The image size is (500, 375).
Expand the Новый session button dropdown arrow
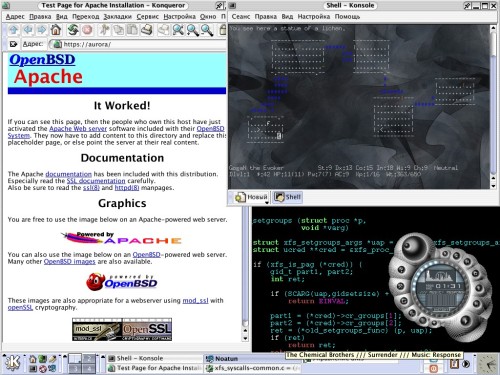click(266, 202)
